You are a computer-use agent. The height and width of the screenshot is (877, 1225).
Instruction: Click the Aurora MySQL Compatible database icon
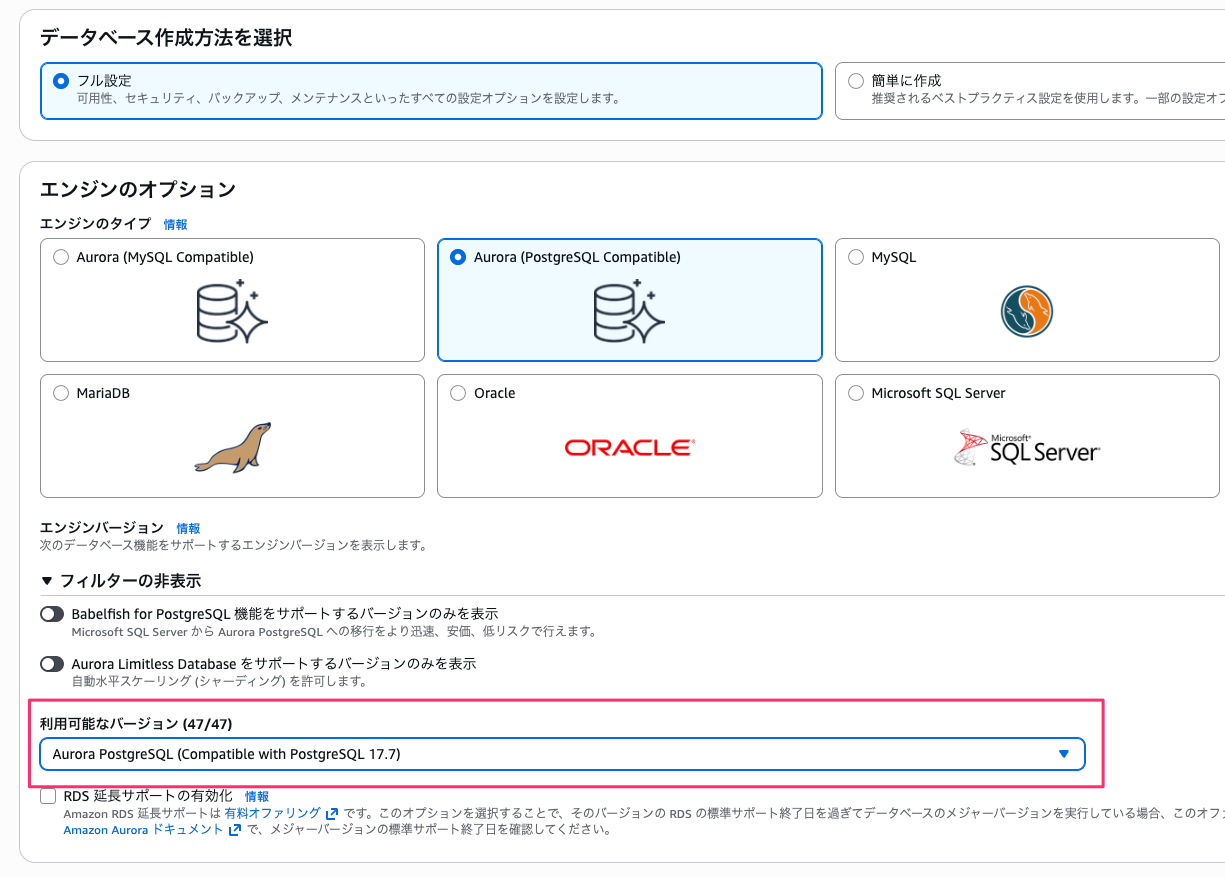pyautogui.click(x=232, y=311)
